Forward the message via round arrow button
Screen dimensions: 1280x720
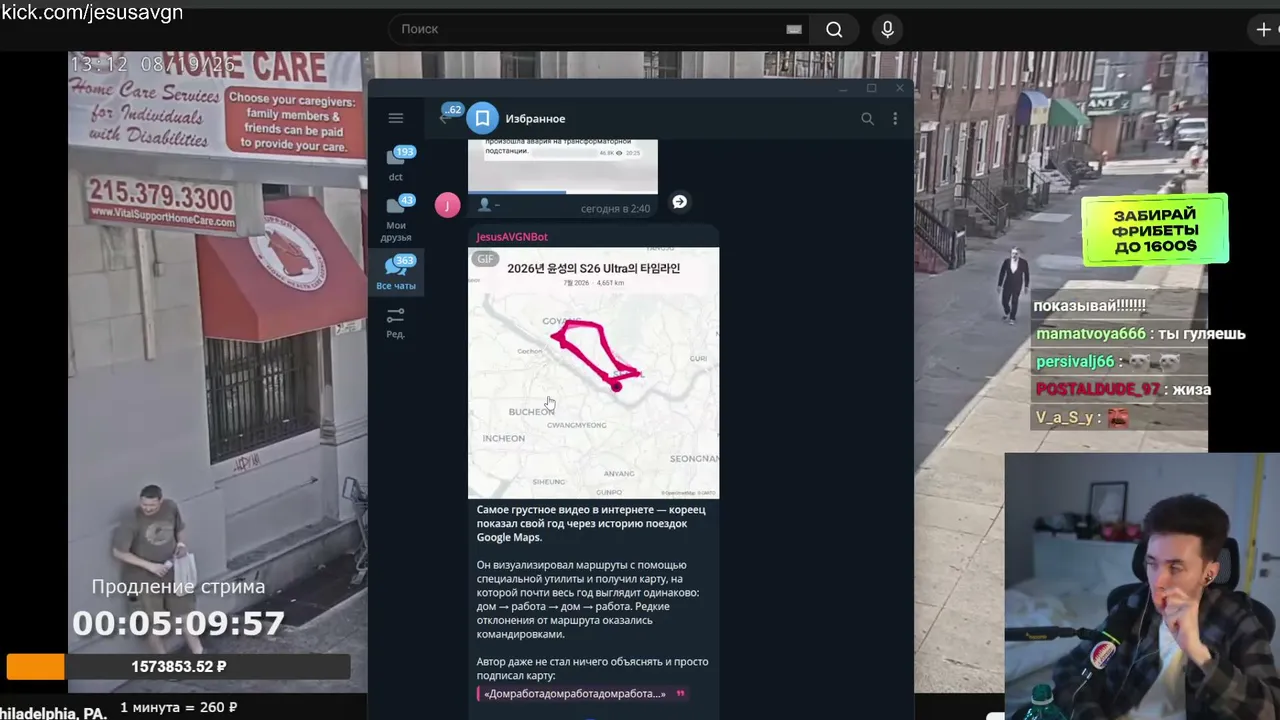pos(679,202)
